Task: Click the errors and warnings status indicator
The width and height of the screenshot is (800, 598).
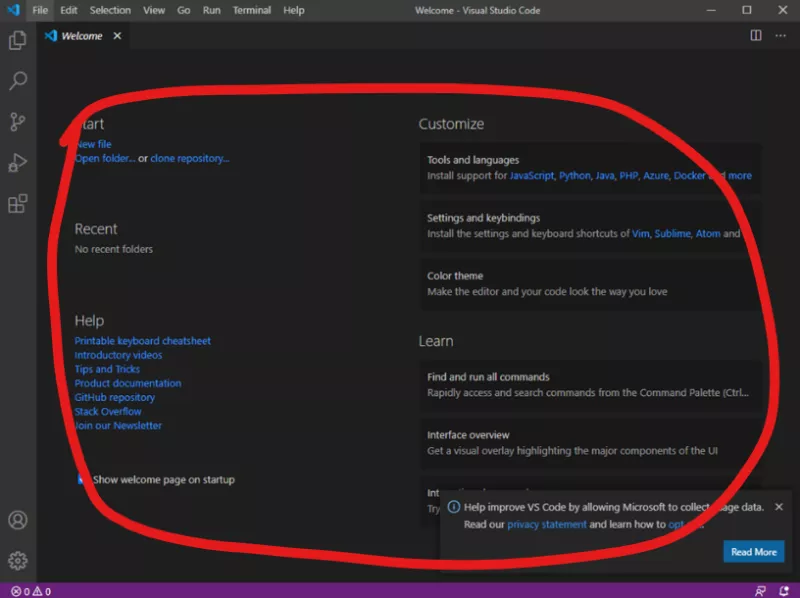Action: (31, 591)
